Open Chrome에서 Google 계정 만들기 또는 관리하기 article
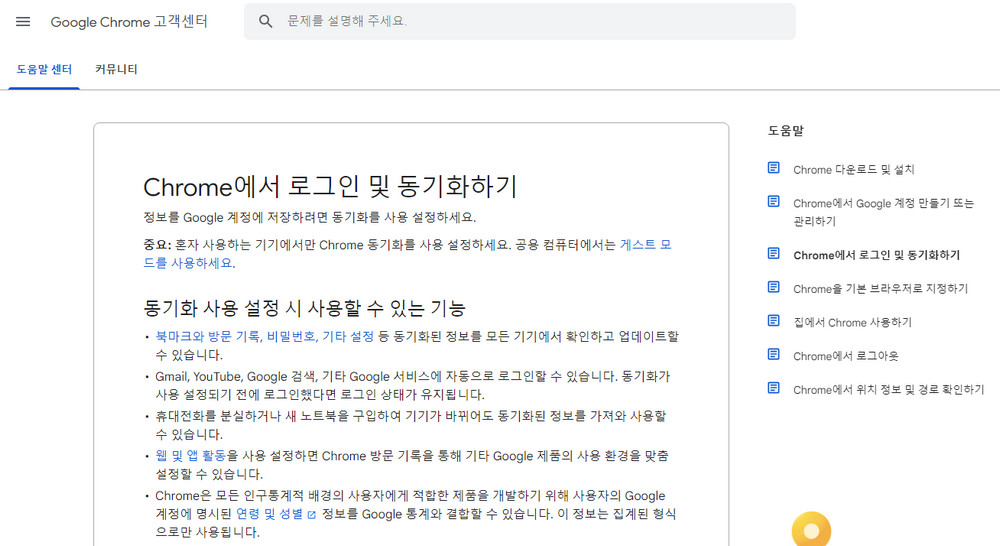The image size is (1000, 546). 883,212
